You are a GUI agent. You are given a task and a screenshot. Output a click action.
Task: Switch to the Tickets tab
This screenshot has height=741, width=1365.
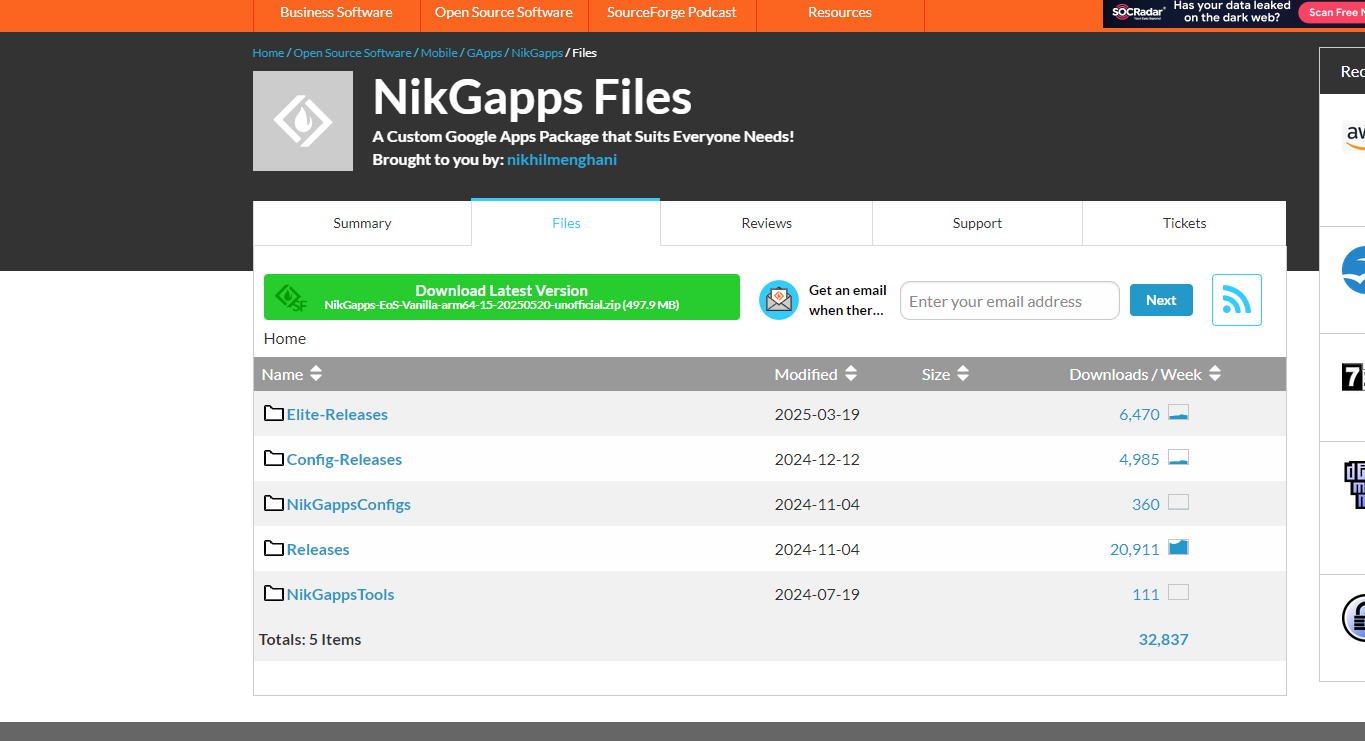point(1184,223)
